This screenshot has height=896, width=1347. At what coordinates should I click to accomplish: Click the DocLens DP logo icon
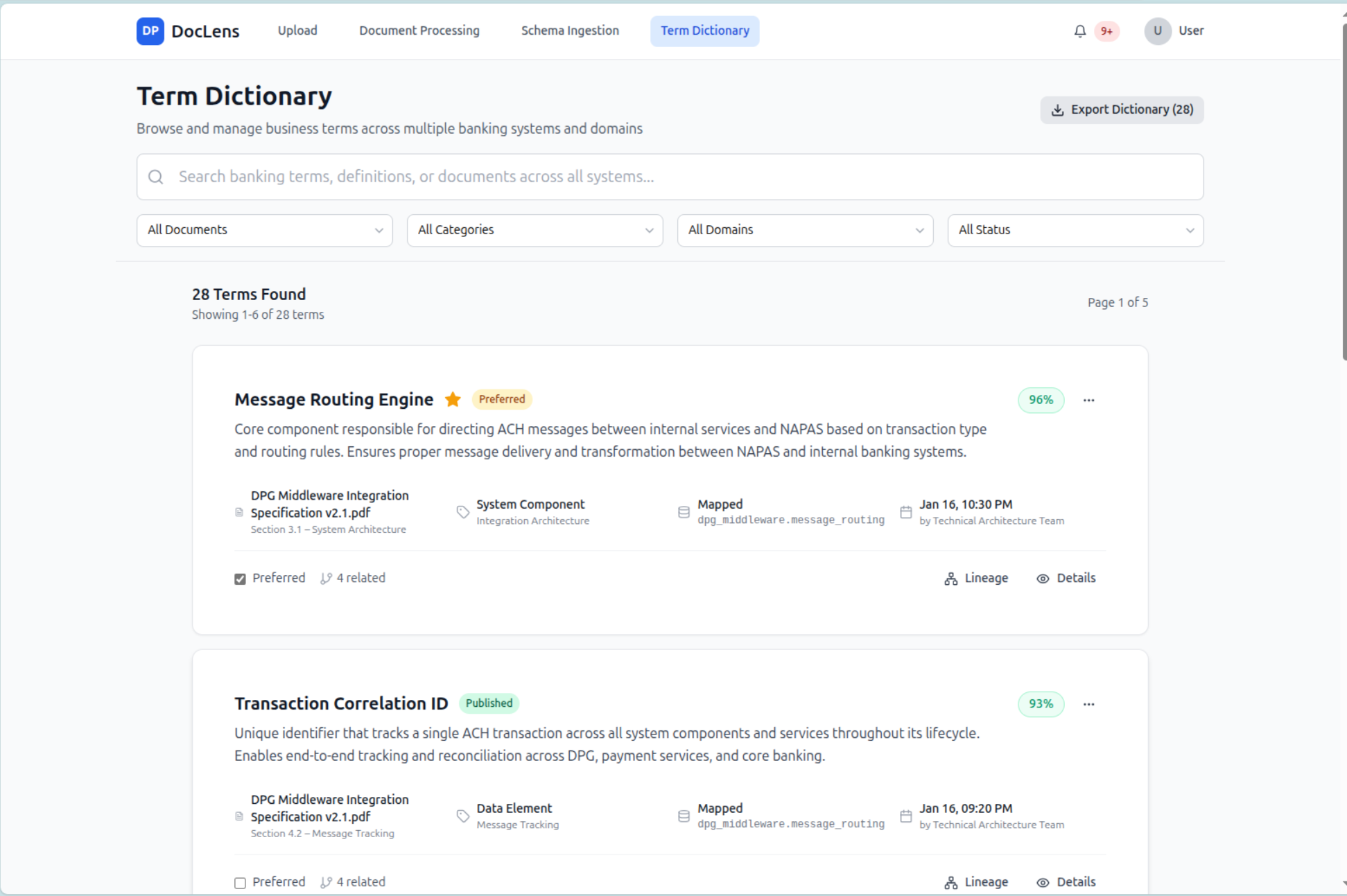click(150, 31)
